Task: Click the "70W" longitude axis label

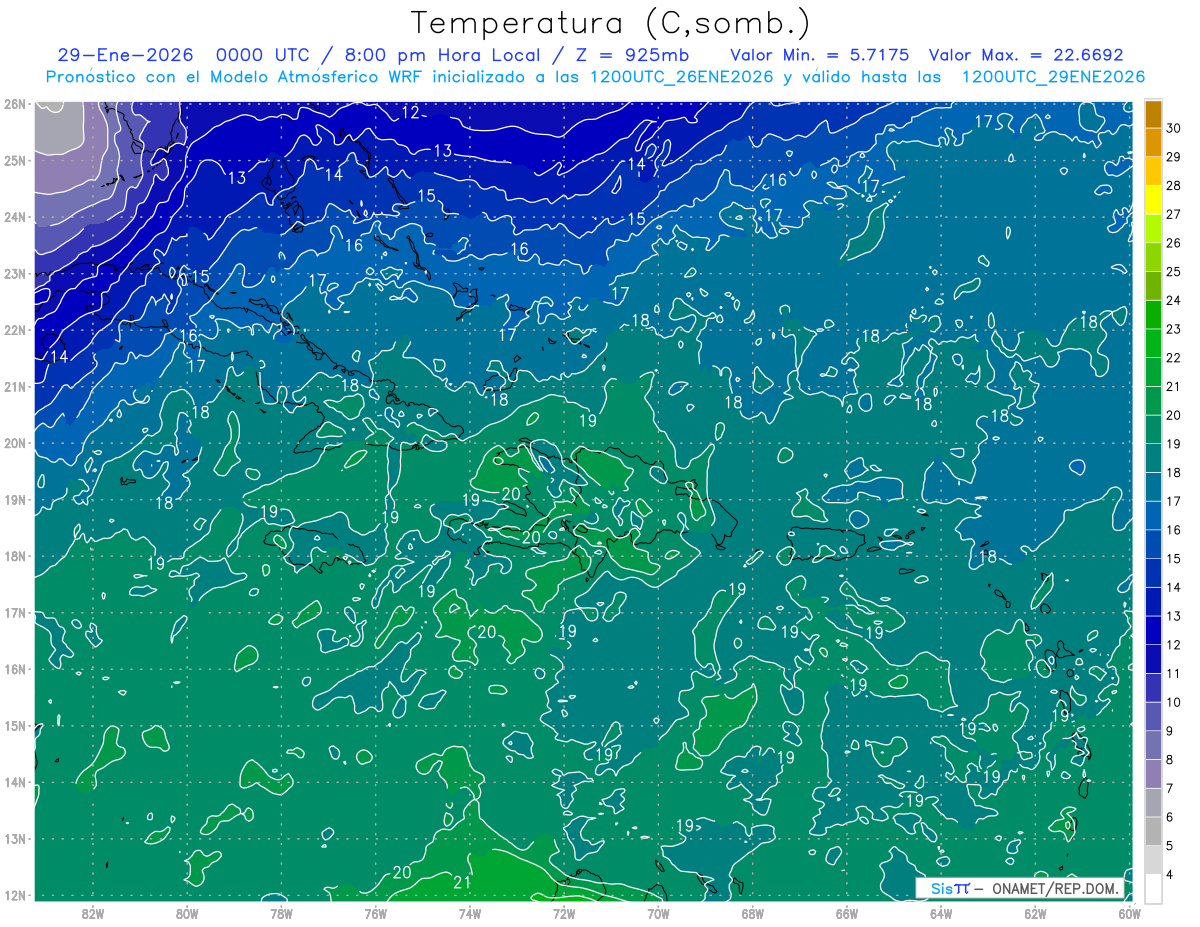Action: tap(658, 914)
